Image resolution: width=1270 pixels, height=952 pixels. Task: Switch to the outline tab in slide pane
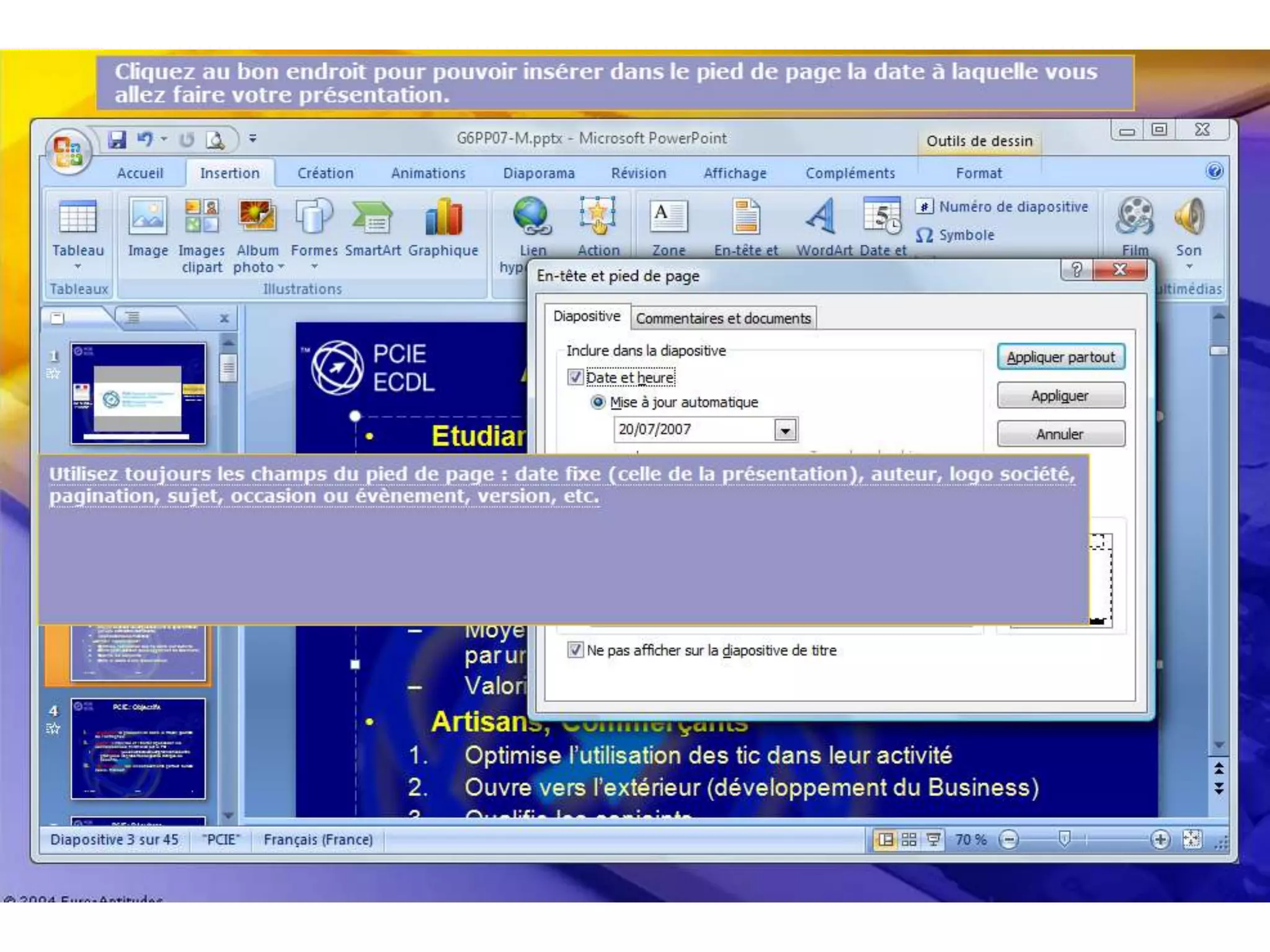pos(133,318)
